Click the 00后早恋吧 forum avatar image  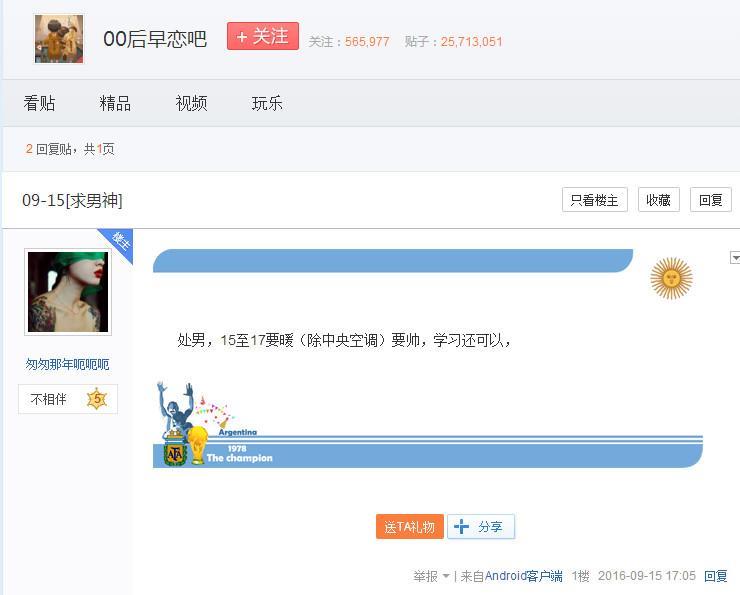59,39
